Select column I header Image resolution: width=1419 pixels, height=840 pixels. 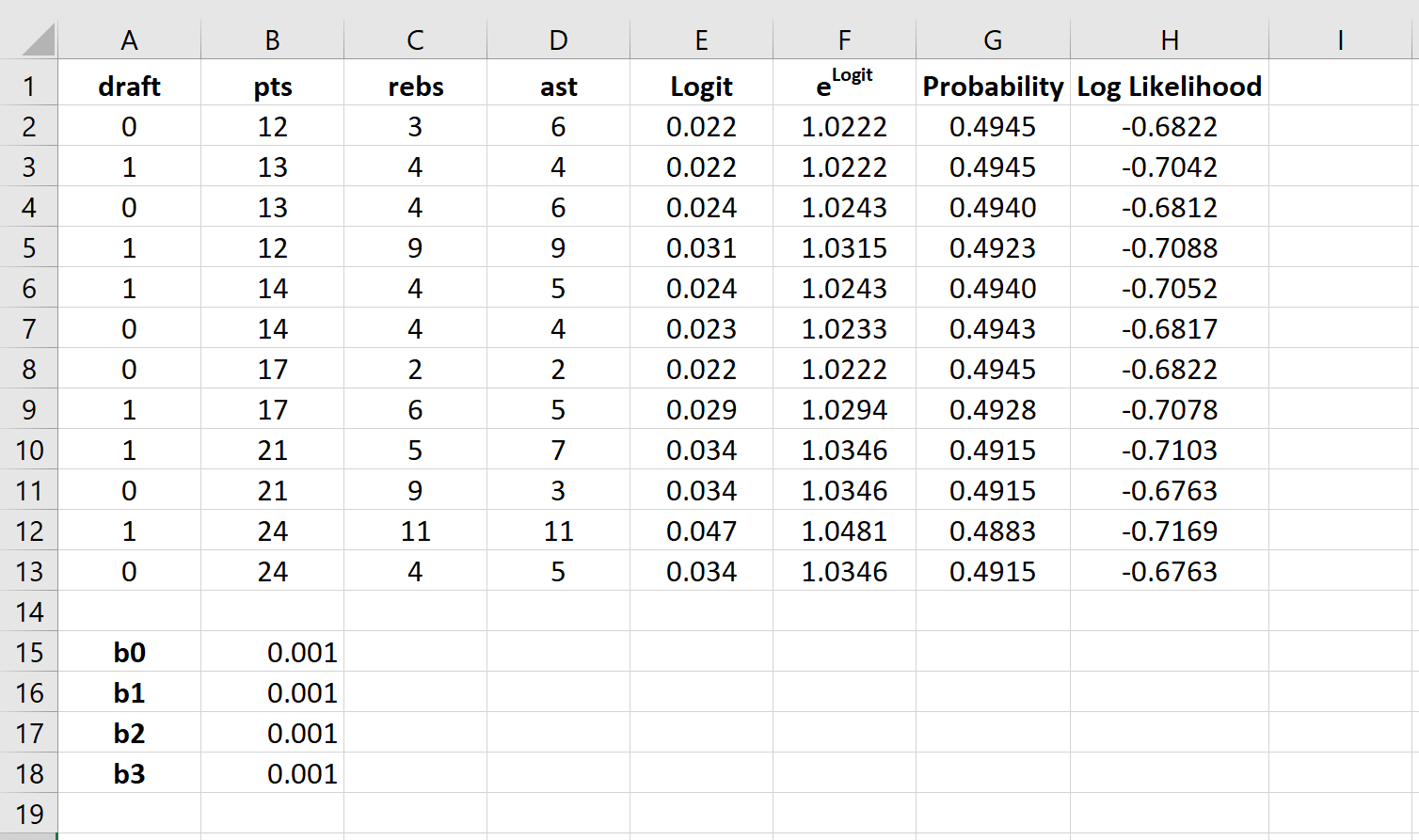tap(1340, 40)
